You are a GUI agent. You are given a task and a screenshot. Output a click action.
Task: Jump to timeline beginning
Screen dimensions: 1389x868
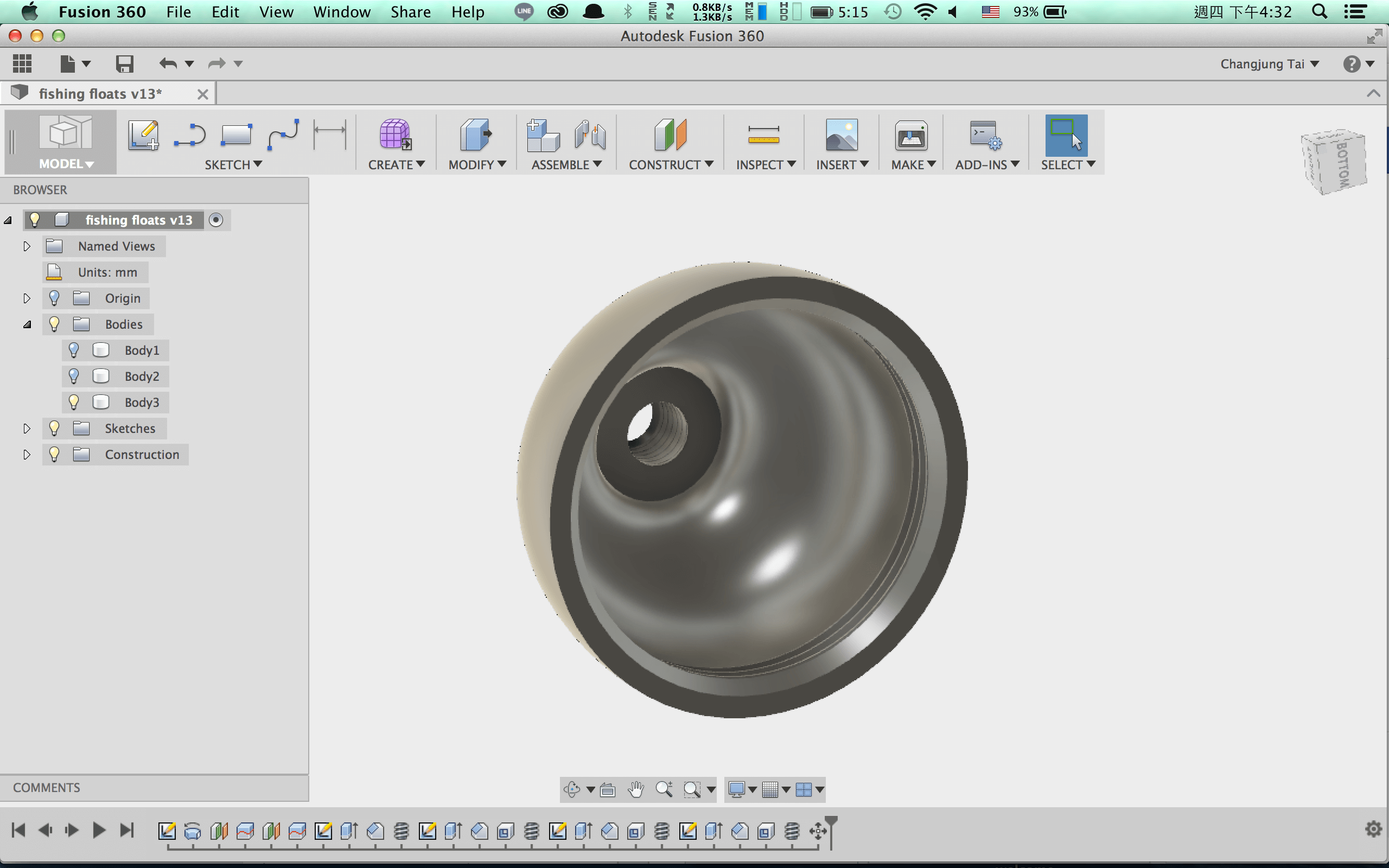pyautogui.click(x=18, y=830)
